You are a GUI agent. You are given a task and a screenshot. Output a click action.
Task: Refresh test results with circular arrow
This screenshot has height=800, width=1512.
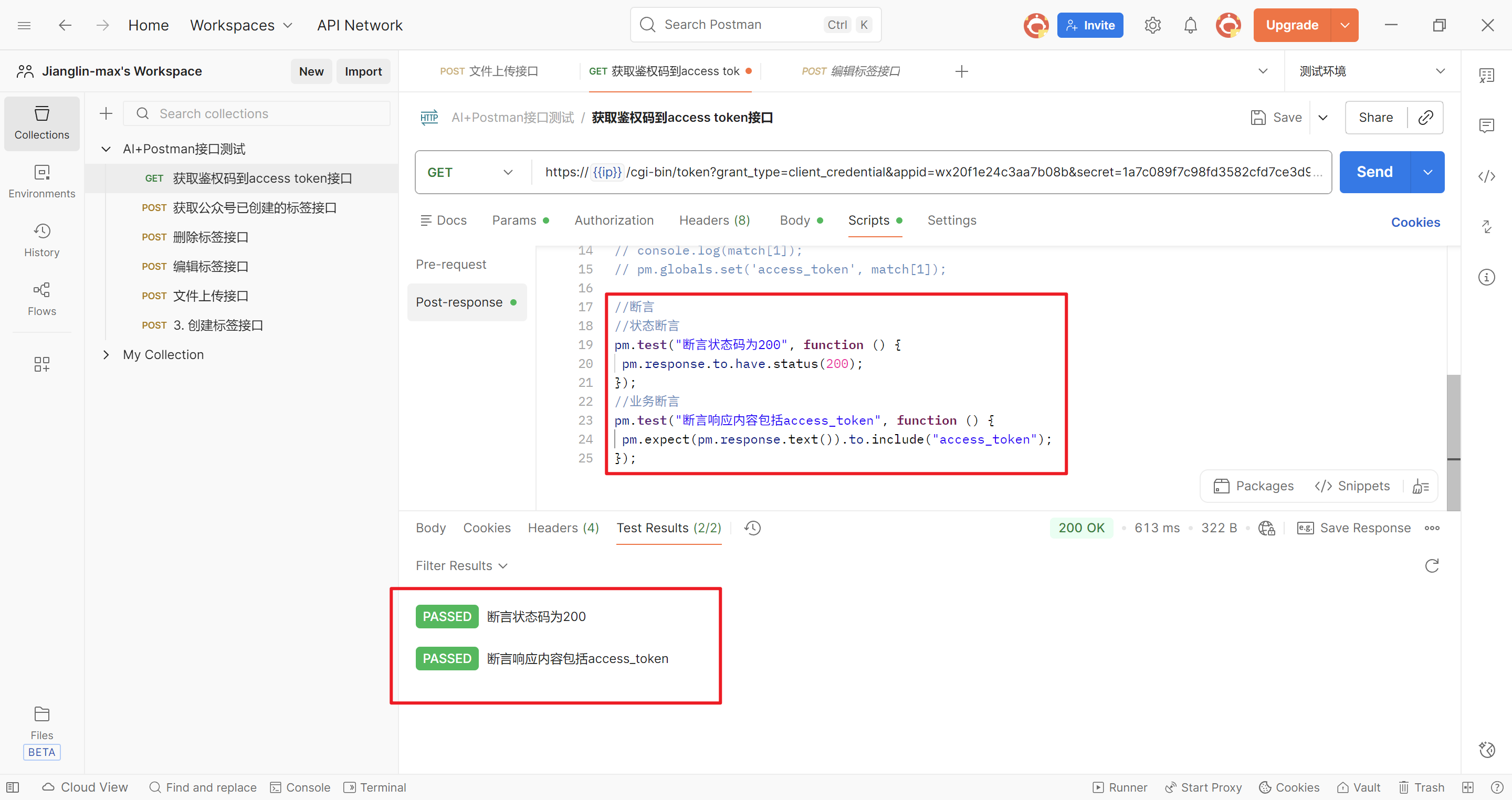click(x=1432, y=566)
